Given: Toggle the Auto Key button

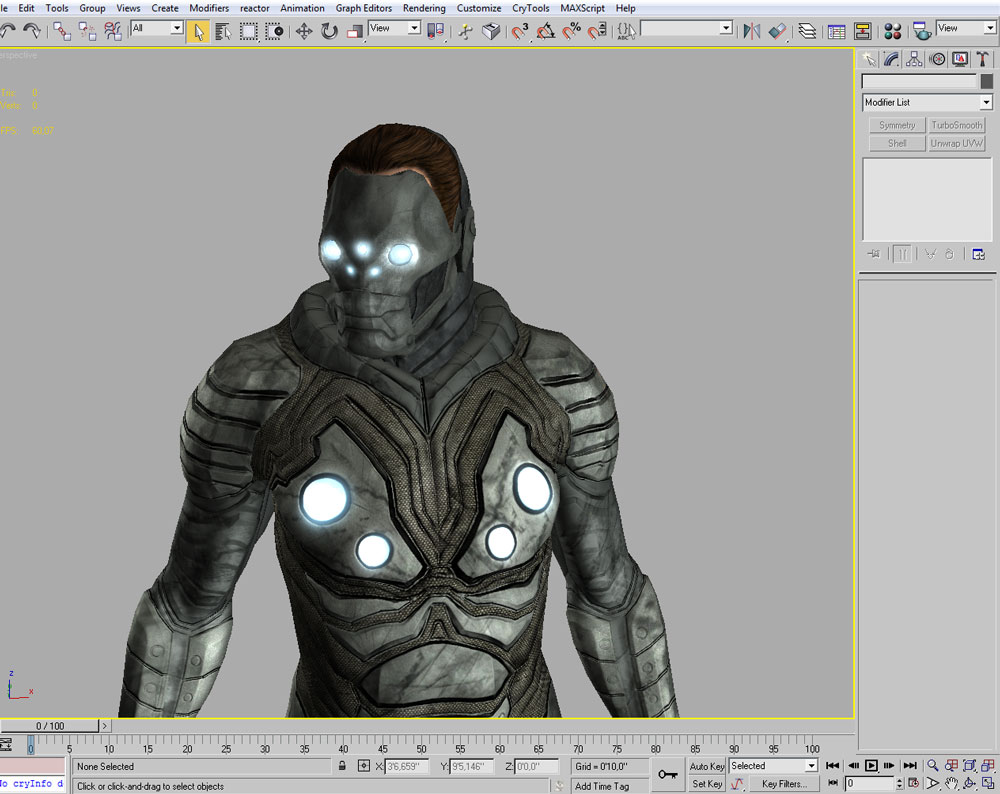Looking at the screenshot, I should pyautogui.click(x=707, y=766).
